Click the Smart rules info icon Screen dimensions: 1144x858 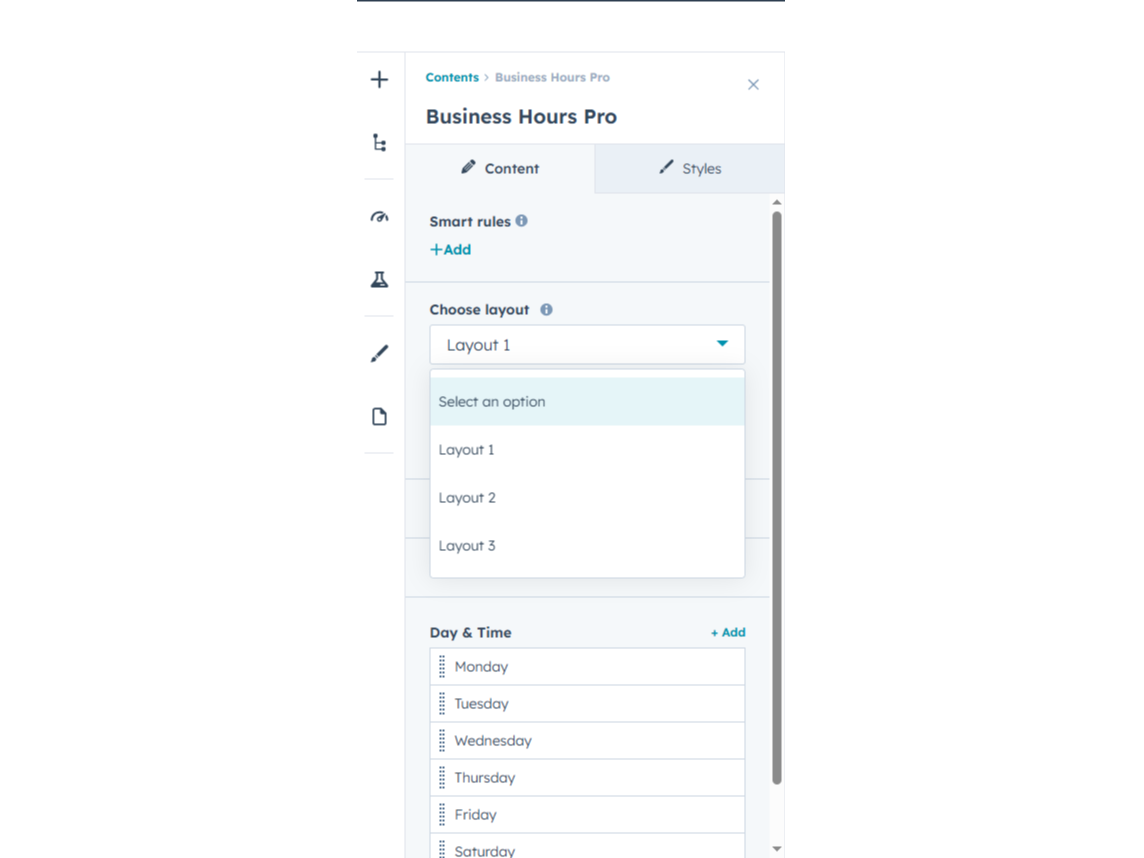(x=521, y=221)
